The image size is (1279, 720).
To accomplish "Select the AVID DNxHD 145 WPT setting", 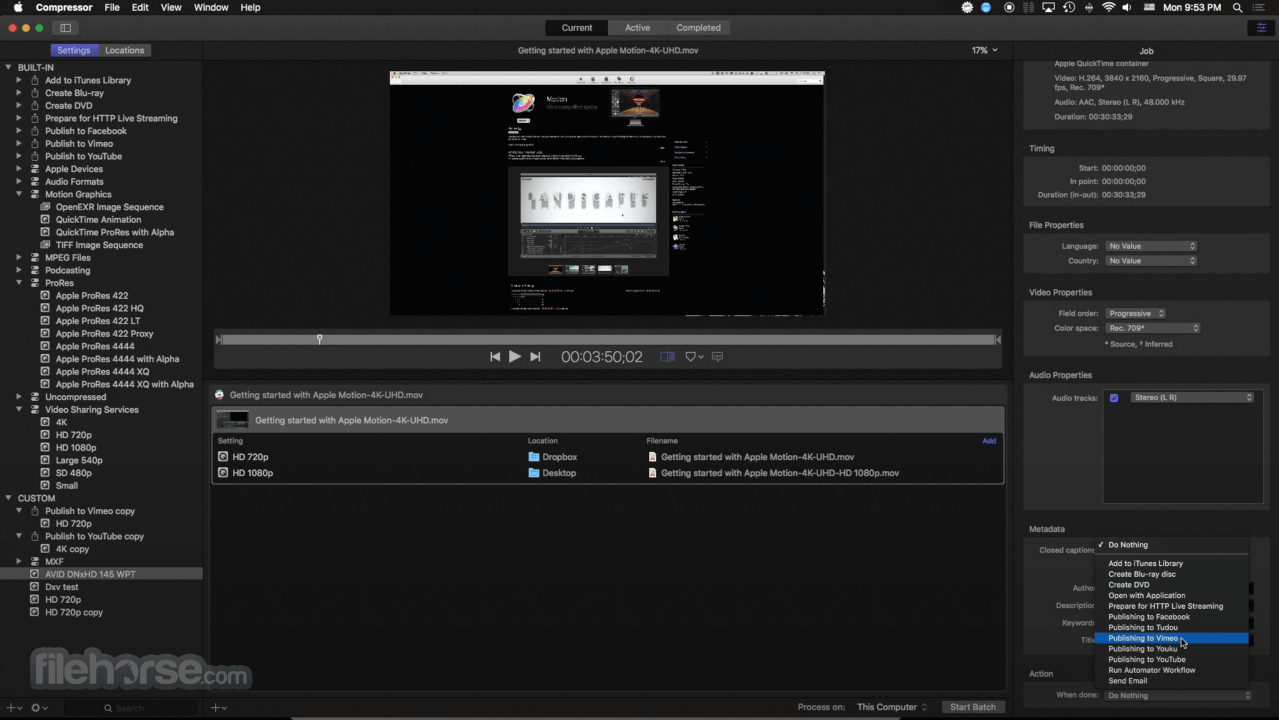I will (101, 574).
